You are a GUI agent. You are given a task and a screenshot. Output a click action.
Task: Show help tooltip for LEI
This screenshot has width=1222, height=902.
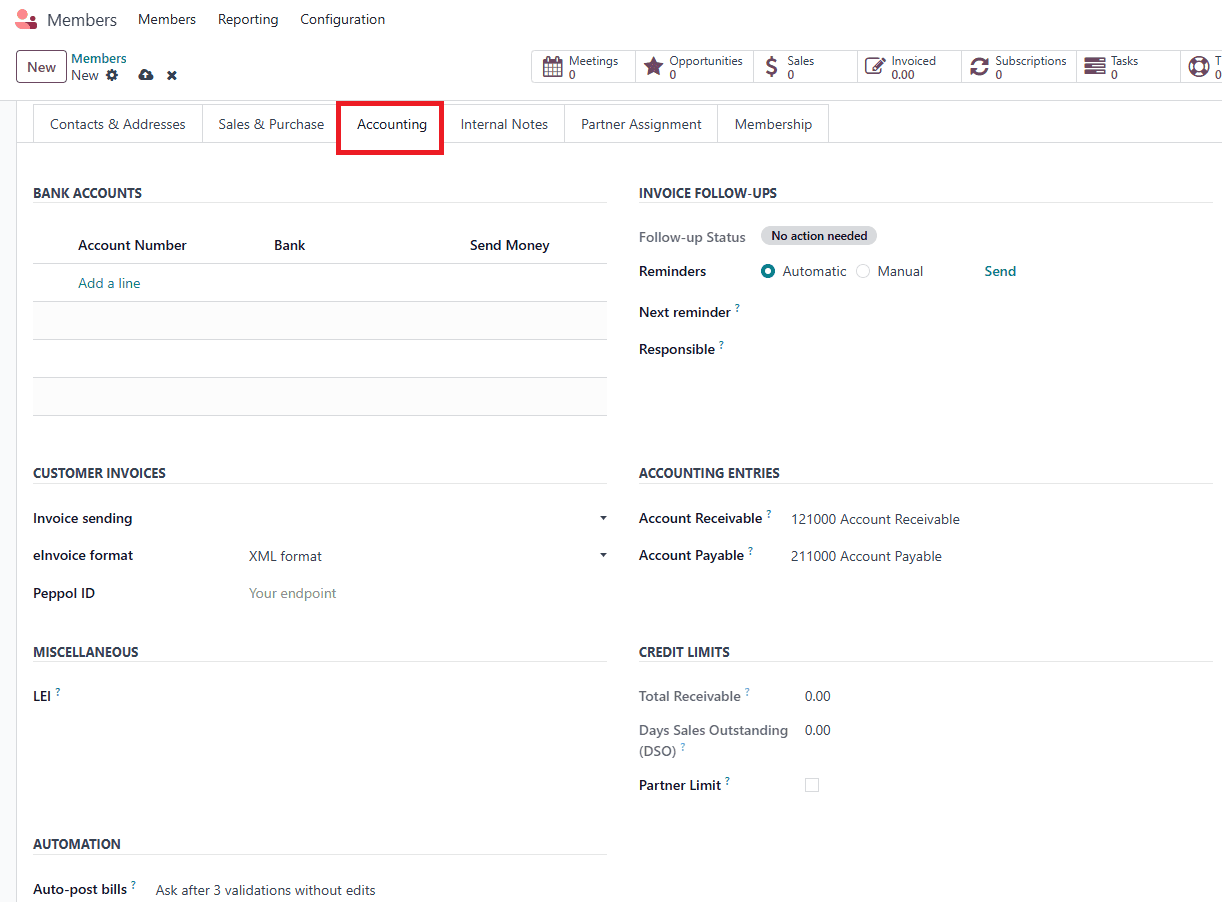pos(58,692)
